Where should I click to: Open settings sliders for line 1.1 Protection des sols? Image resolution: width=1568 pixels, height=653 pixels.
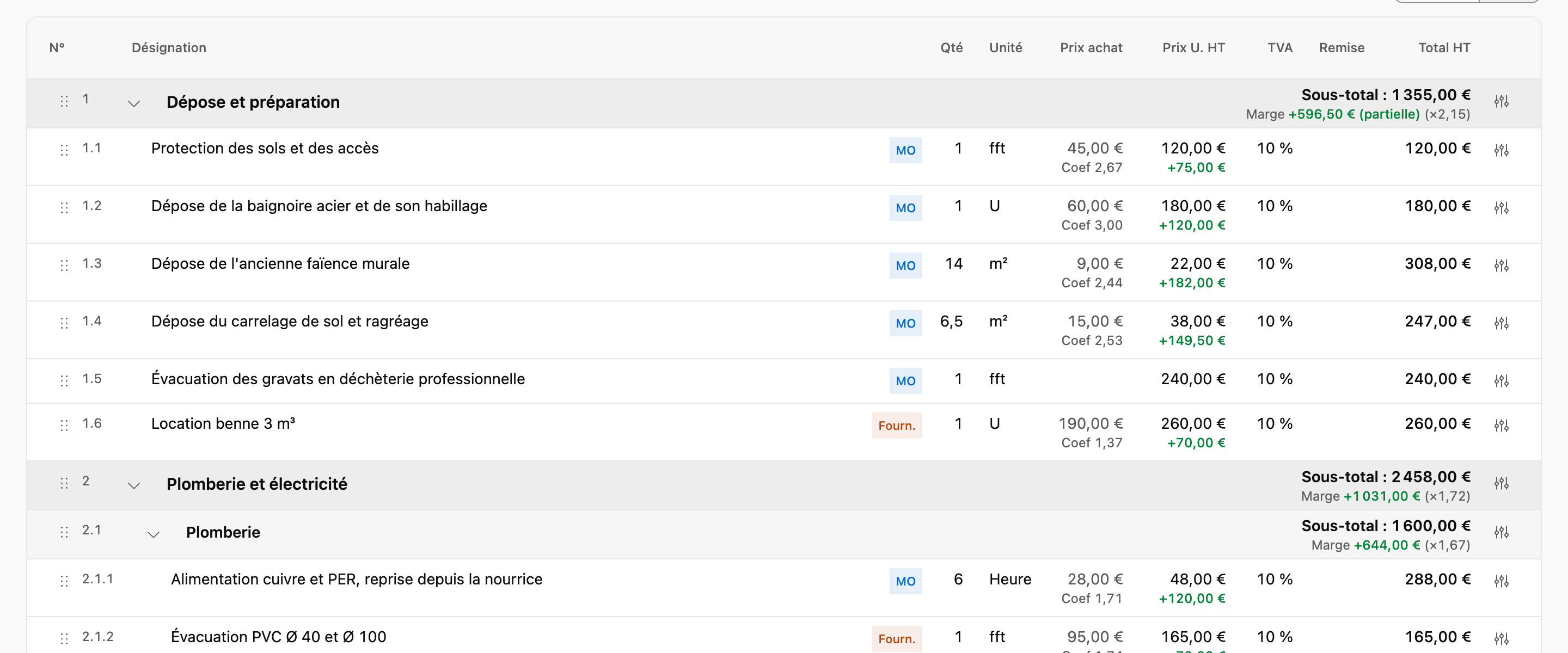pos(1501,150)
